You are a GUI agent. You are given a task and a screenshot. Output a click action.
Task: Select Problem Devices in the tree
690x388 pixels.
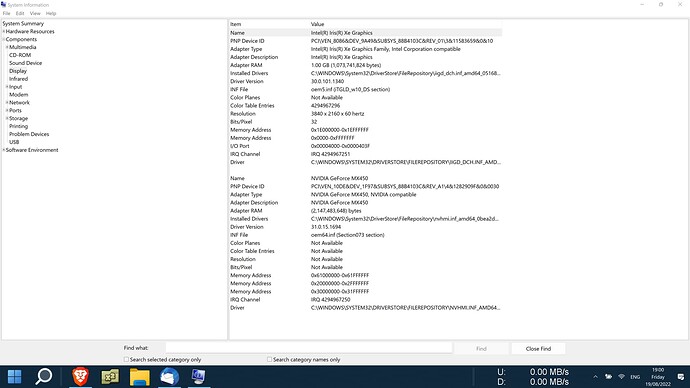[29, 134]
